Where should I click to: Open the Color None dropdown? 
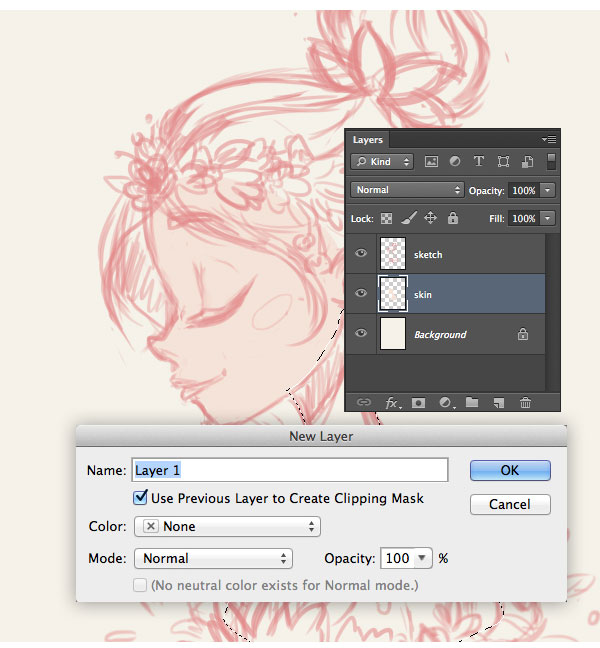tap(227, 526)
